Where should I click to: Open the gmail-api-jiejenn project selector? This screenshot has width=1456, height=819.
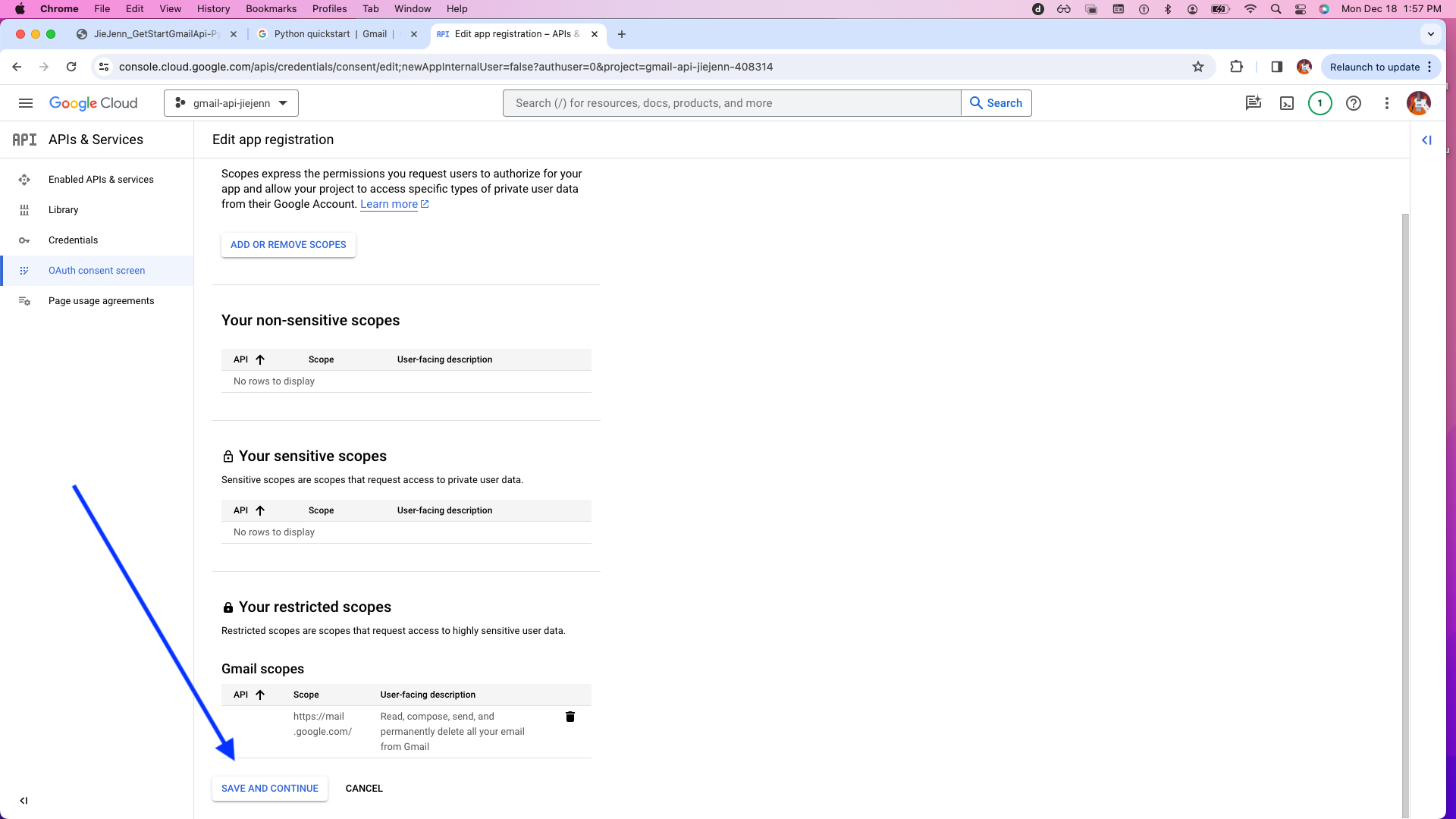[231, 103]
